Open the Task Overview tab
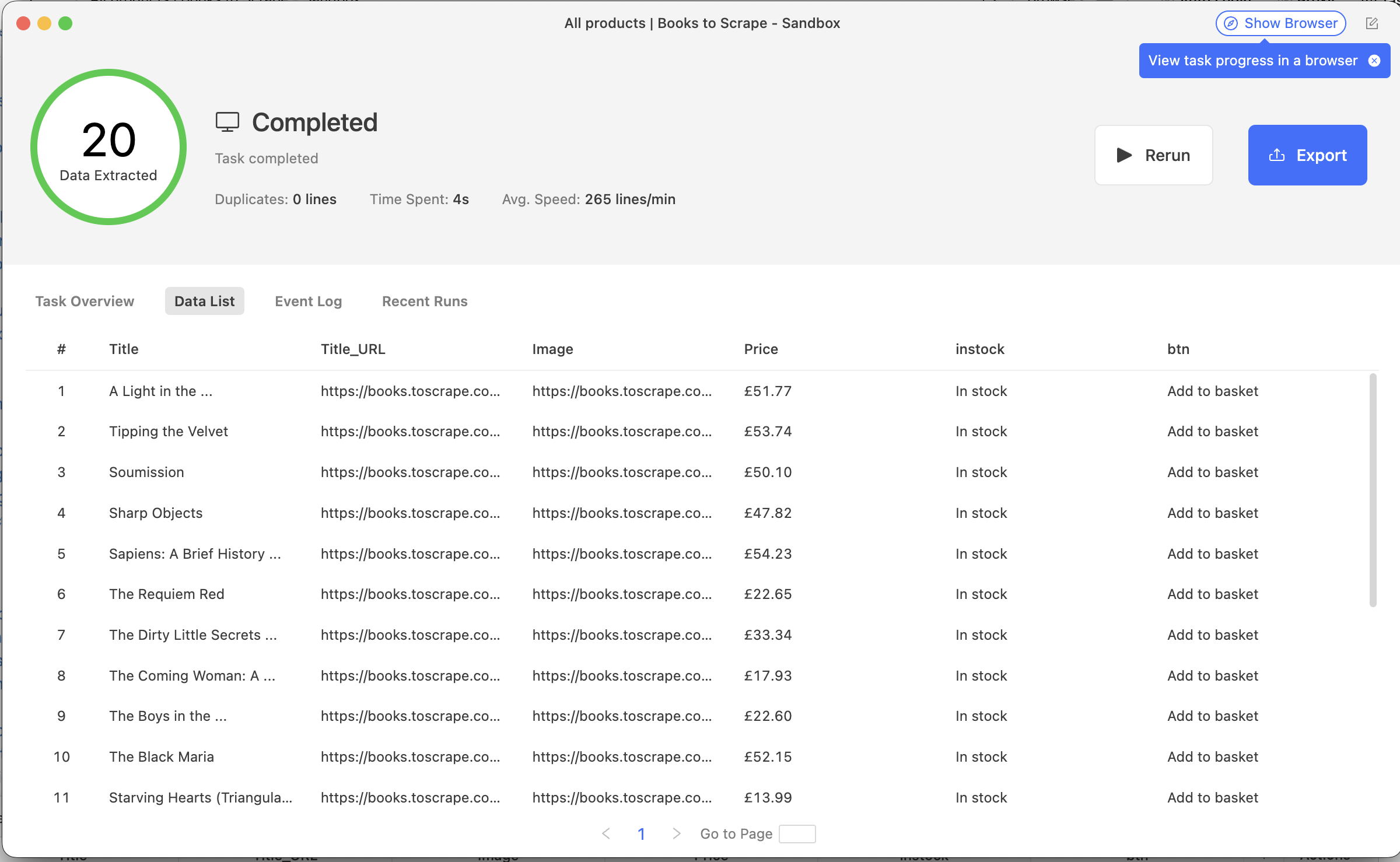Screen dimensions: 1400x862 coord(85,301)
